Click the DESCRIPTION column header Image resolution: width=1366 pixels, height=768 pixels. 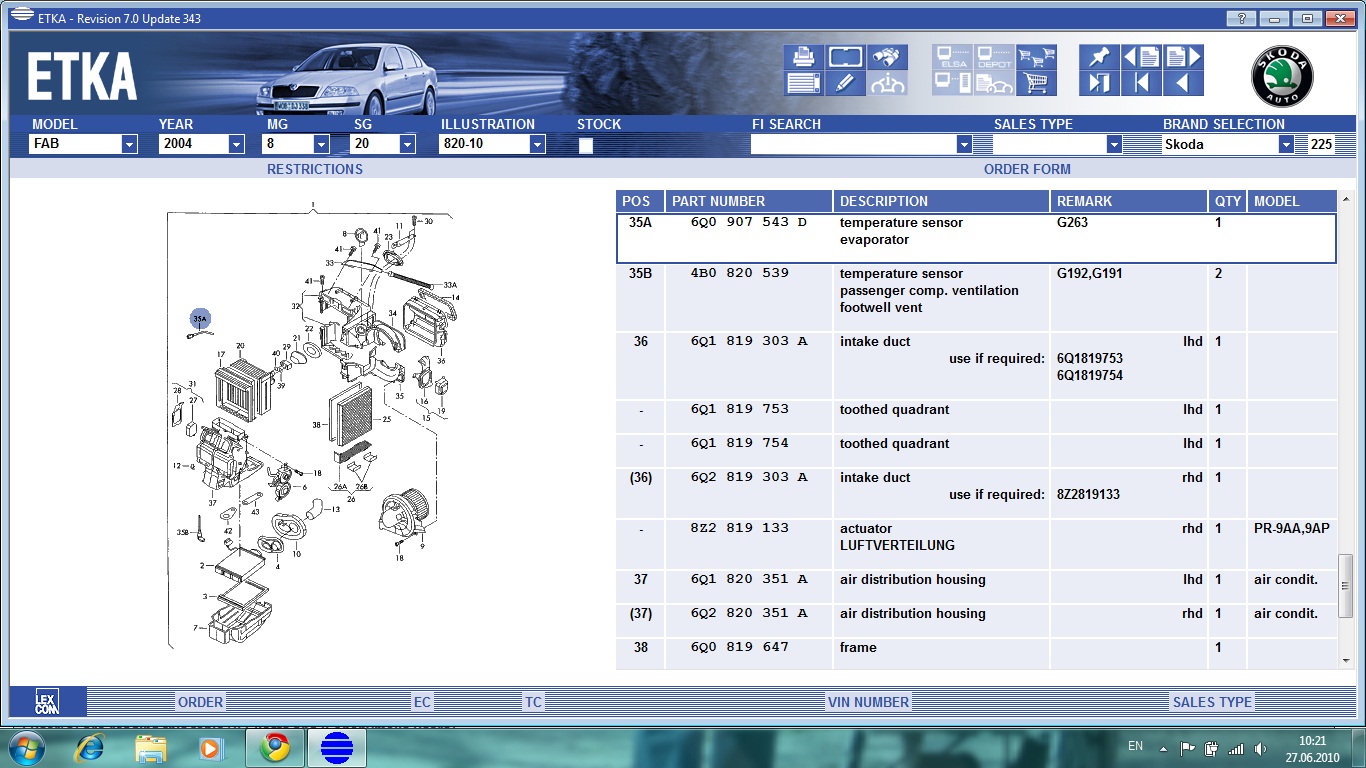point(942,201)
